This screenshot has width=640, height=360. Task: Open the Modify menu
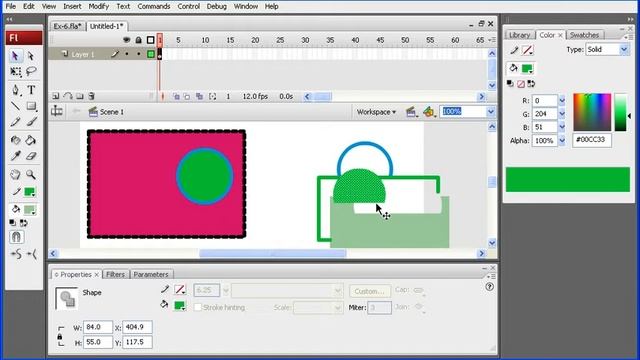coord(98,7)
